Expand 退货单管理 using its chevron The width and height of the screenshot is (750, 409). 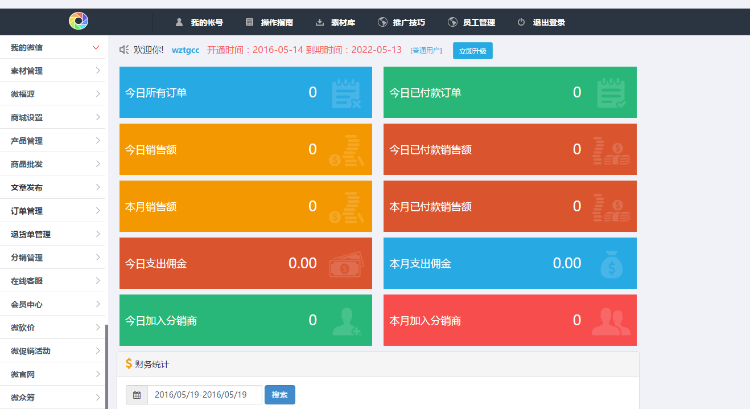point(98,234)
